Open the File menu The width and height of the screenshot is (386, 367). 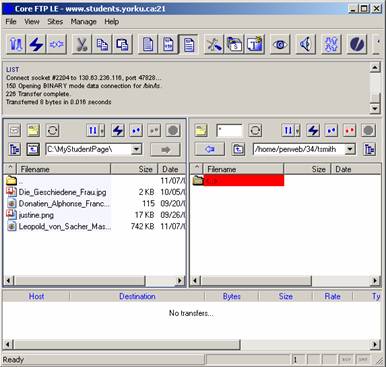tap(11, 22)
